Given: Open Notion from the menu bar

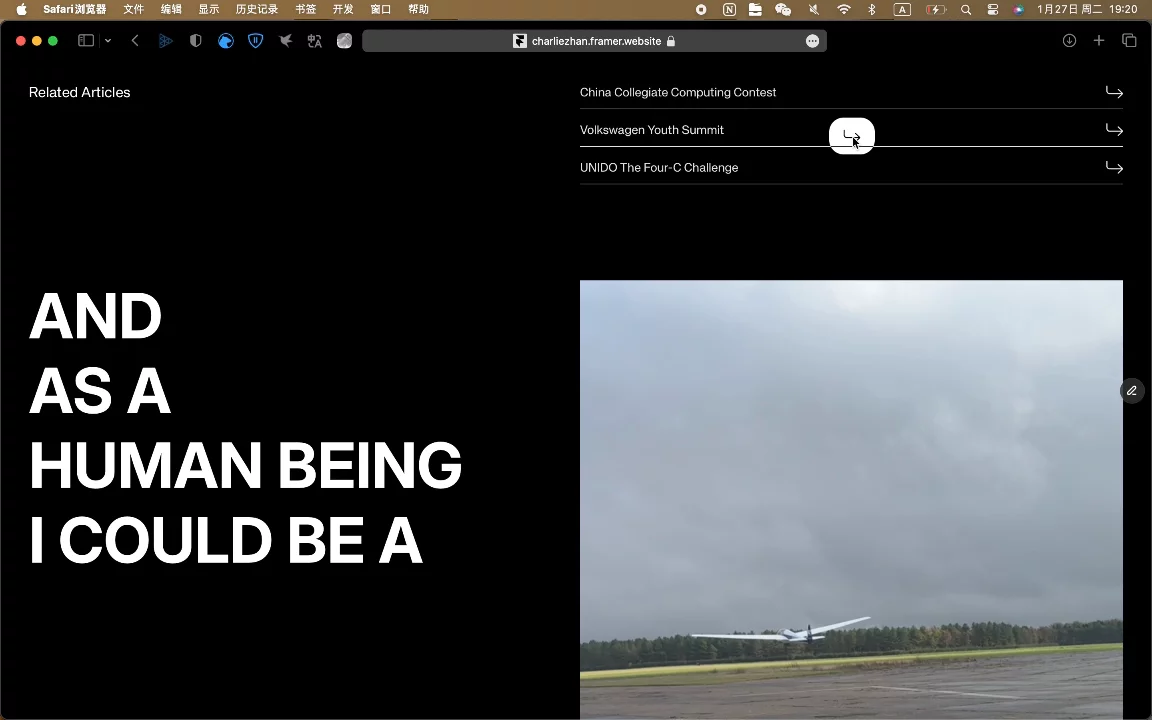Looking at the screenshot, I should tap(729, 10).
